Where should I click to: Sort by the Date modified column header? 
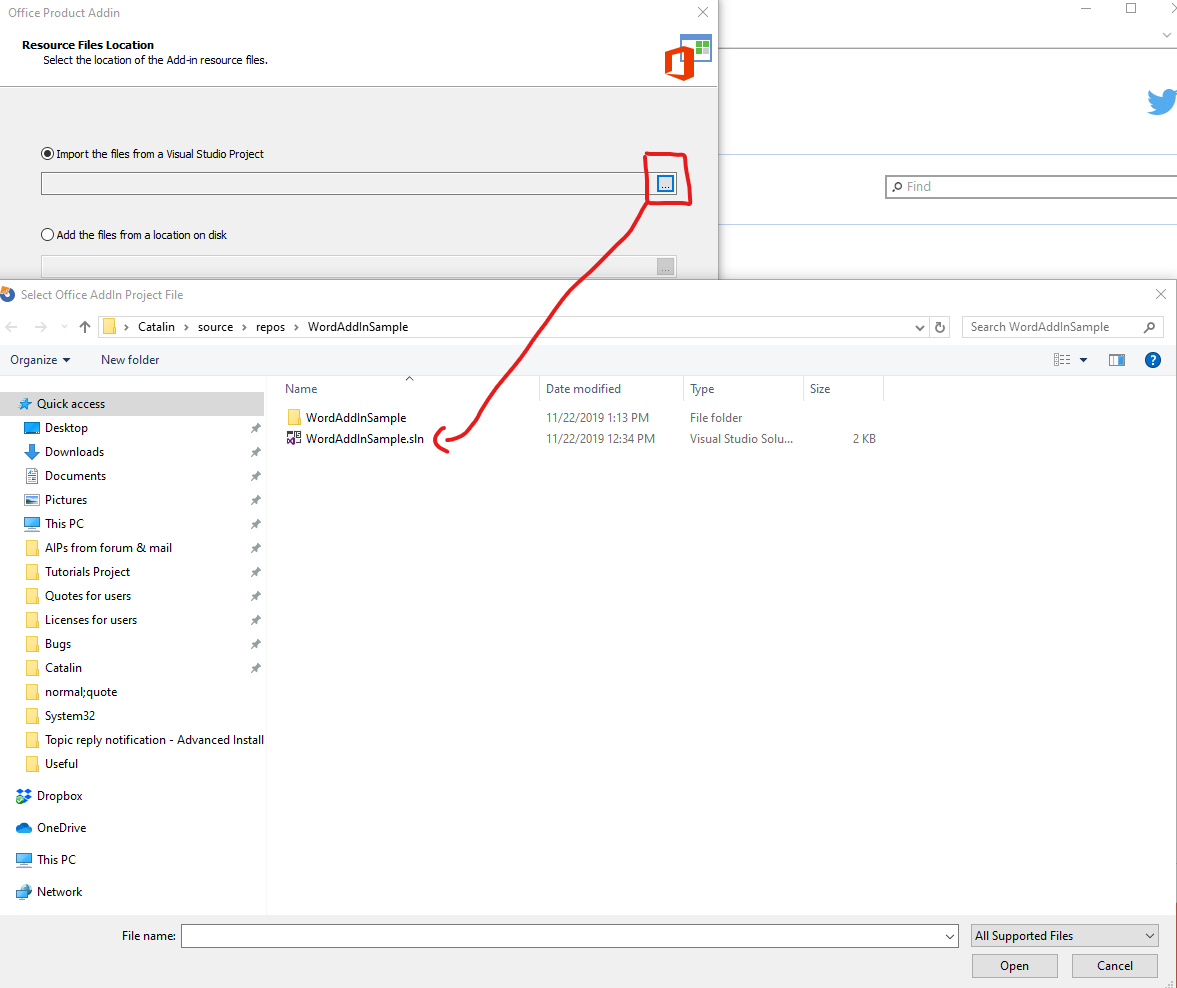(583, 389)
